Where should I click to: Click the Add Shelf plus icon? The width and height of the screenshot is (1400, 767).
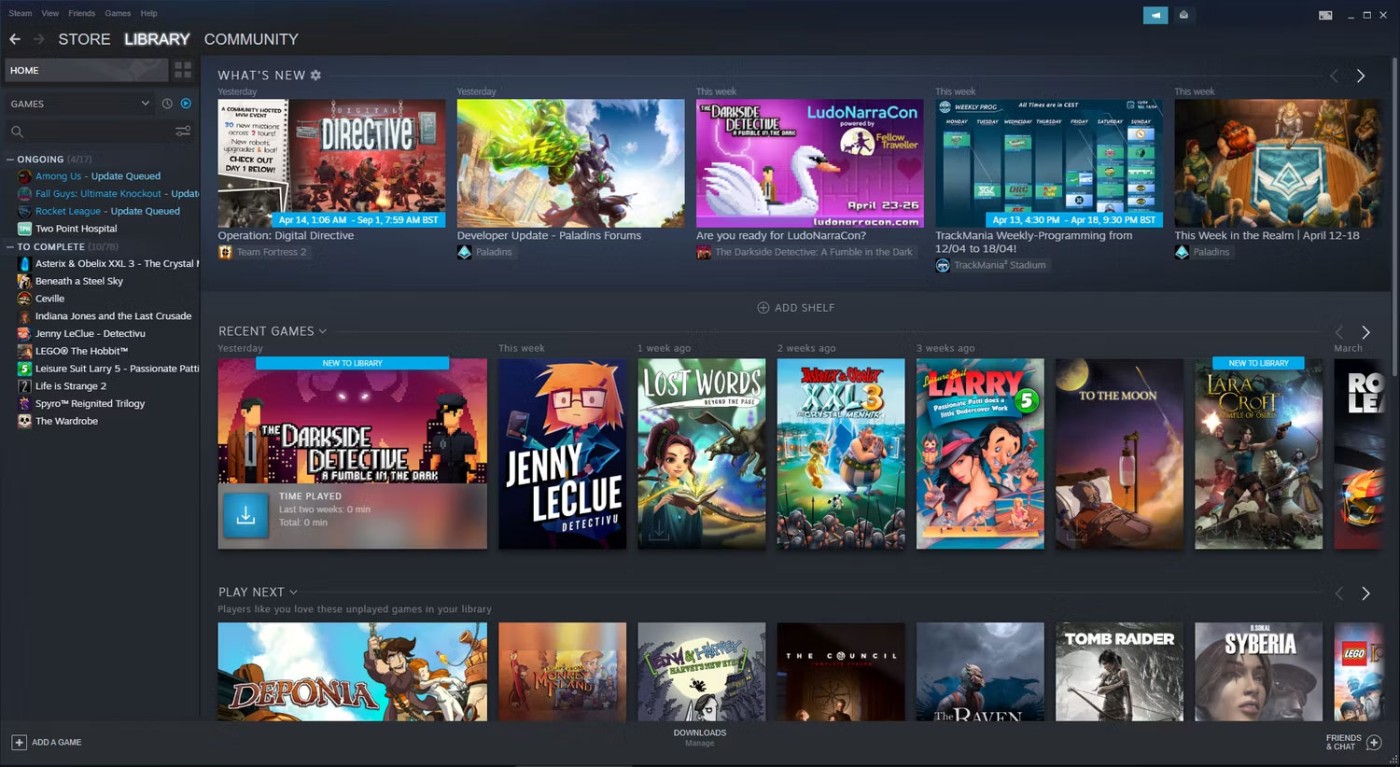point(763,308)
